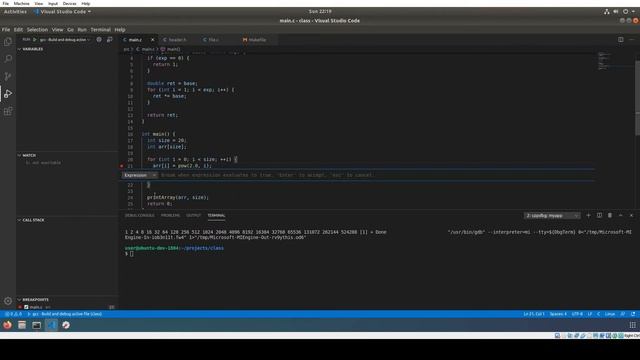Open the system status menu in the top bar
This screenshot has height=360, width=640.
pos(620,11)
